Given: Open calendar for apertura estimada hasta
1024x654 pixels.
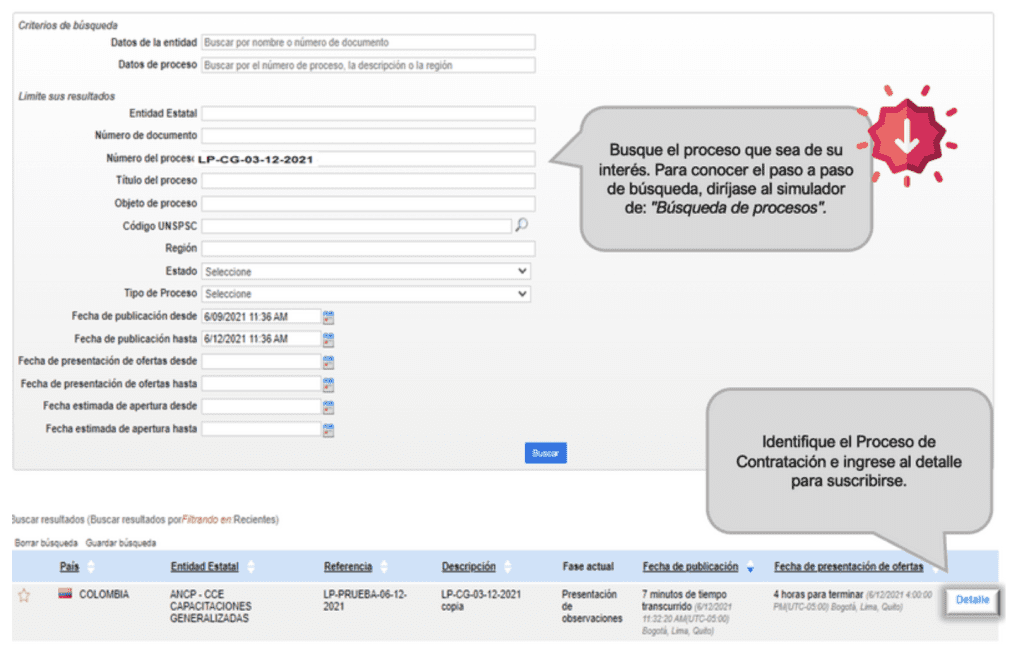Looking at the screenshot, I should click(x=328, y=429).
